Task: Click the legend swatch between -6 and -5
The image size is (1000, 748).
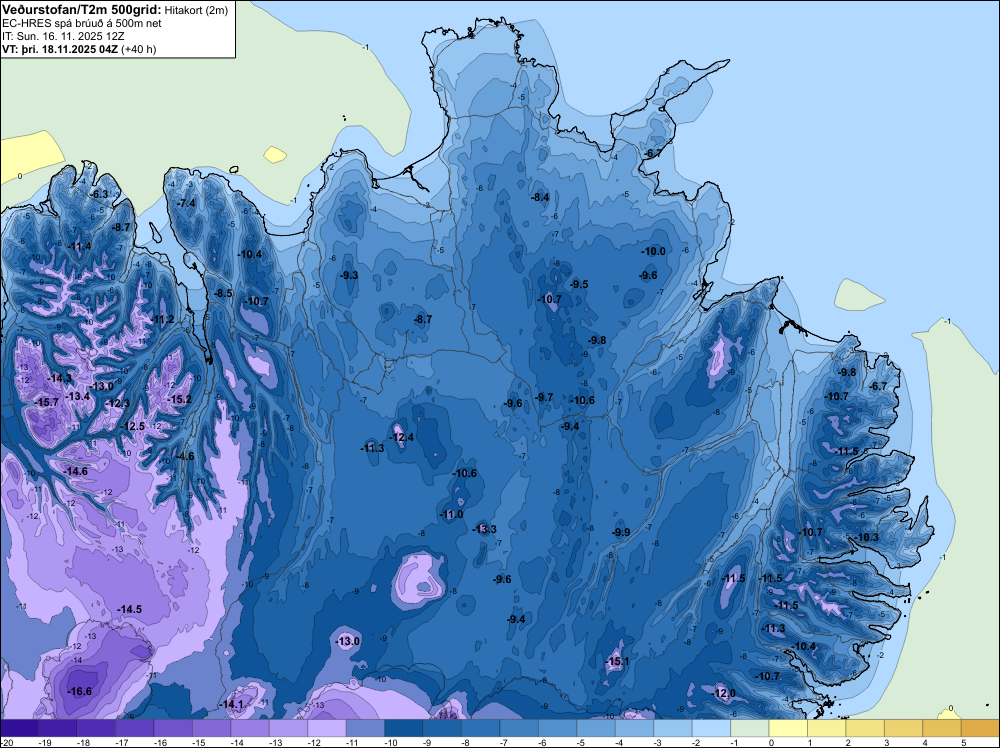Action: (557, 728)
